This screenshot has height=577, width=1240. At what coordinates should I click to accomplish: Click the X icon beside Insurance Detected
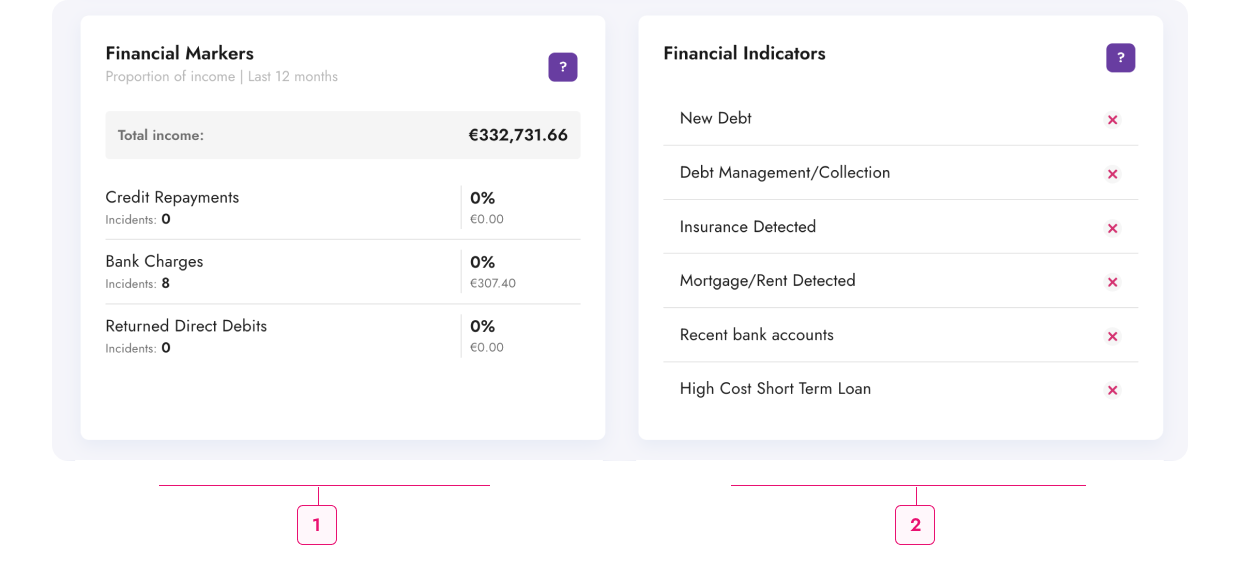(x=1112, y=228)
